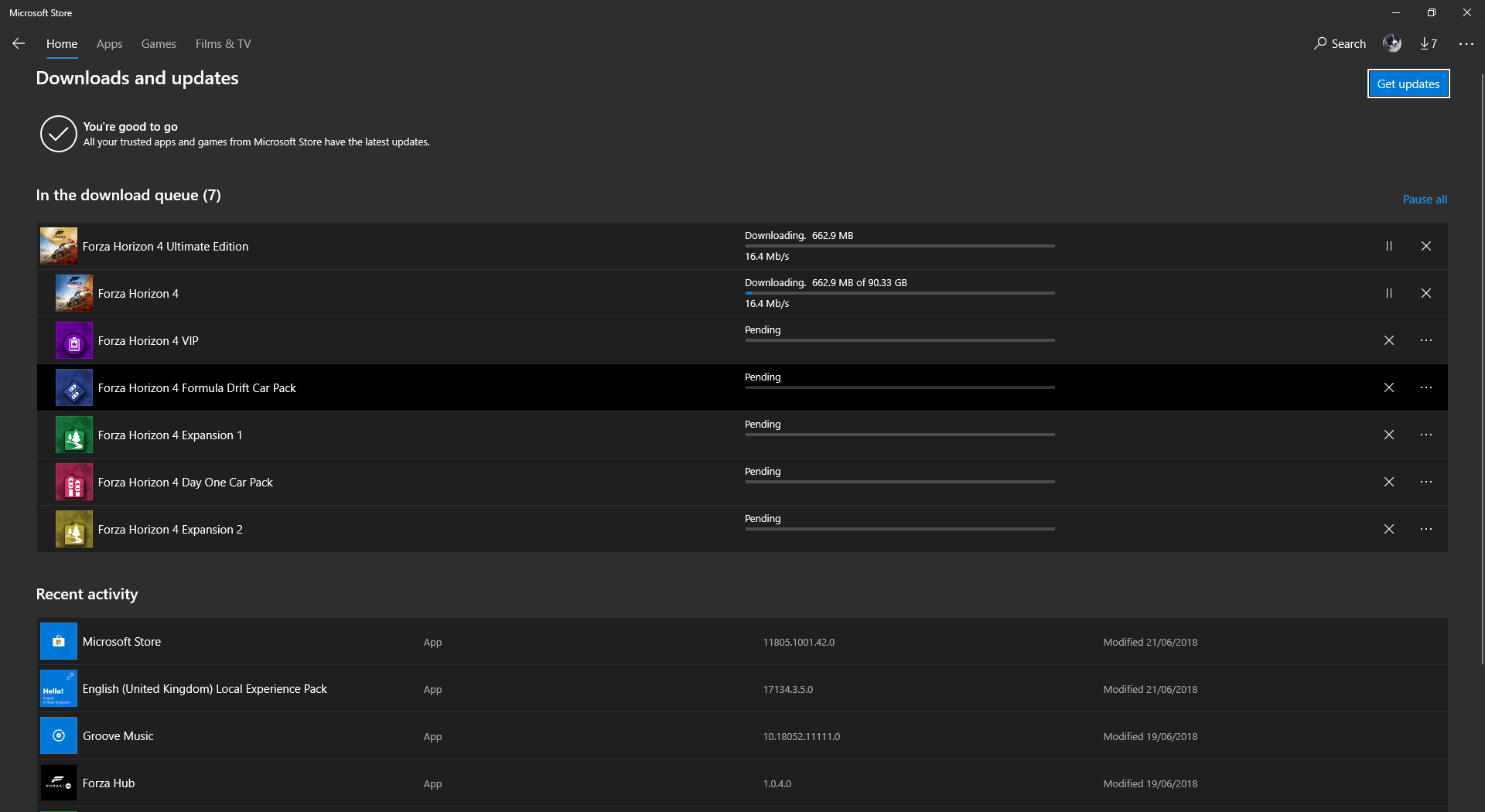Viewport: 1485px width, 812px height.
Task: Cancel Forza Horizon 4 Expansion 1 download
Action: [1389, 435]
